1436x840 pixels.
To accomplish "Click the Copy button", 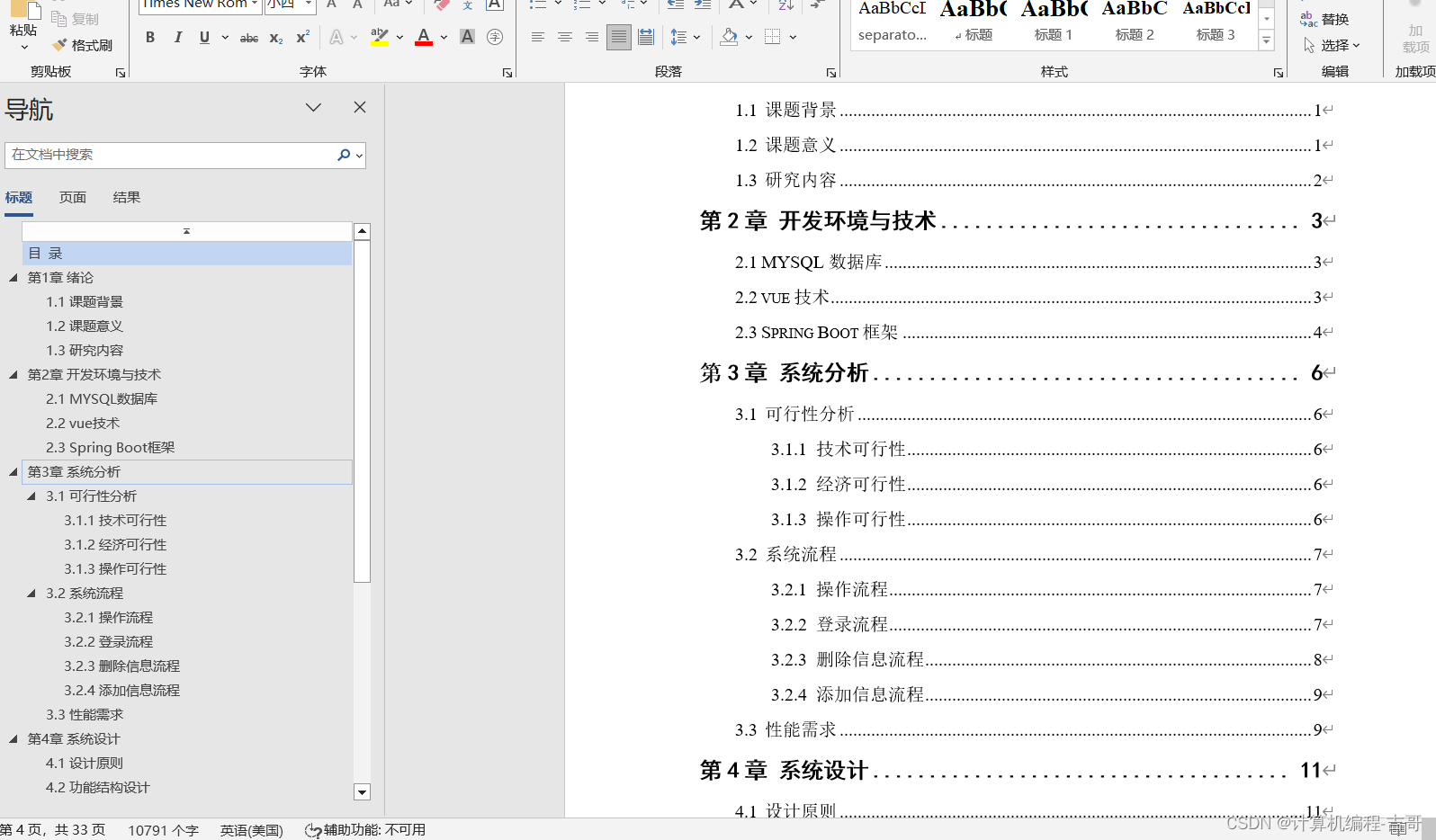I will [x=76, y=19].
